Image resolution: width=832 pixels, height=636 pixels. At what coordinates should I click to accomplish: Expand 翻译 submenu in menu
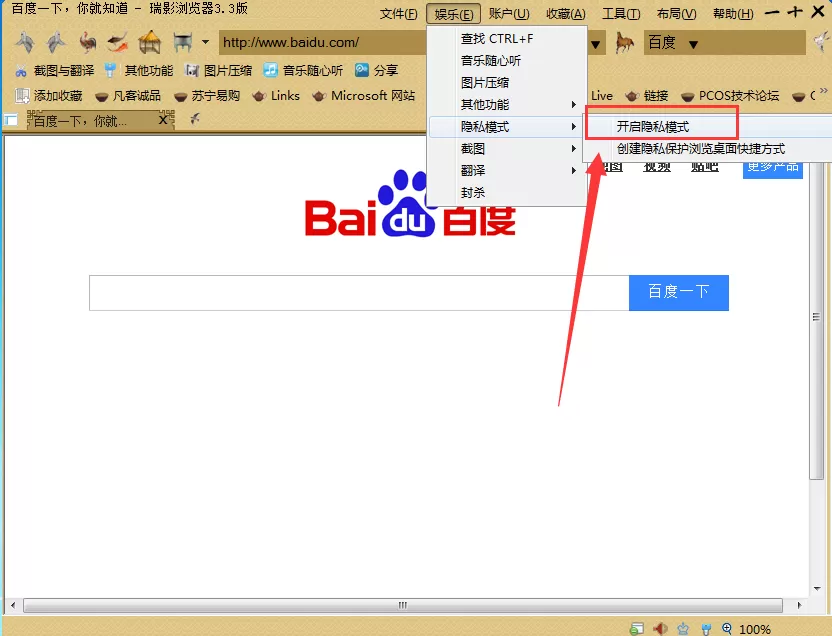point(507,170)
